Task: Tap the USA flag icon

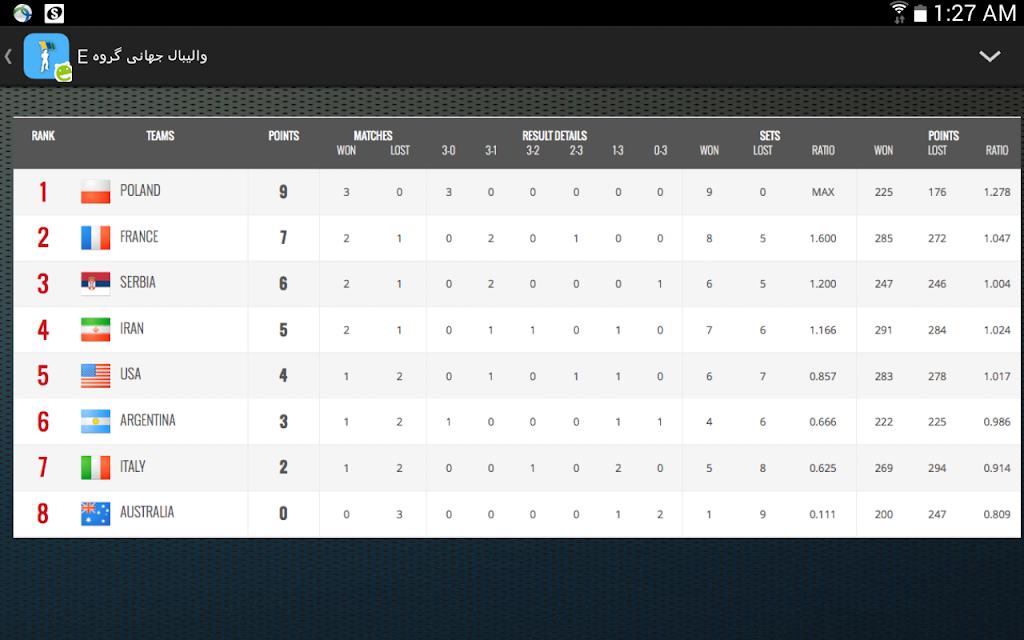Action: [x=95, y=376]
